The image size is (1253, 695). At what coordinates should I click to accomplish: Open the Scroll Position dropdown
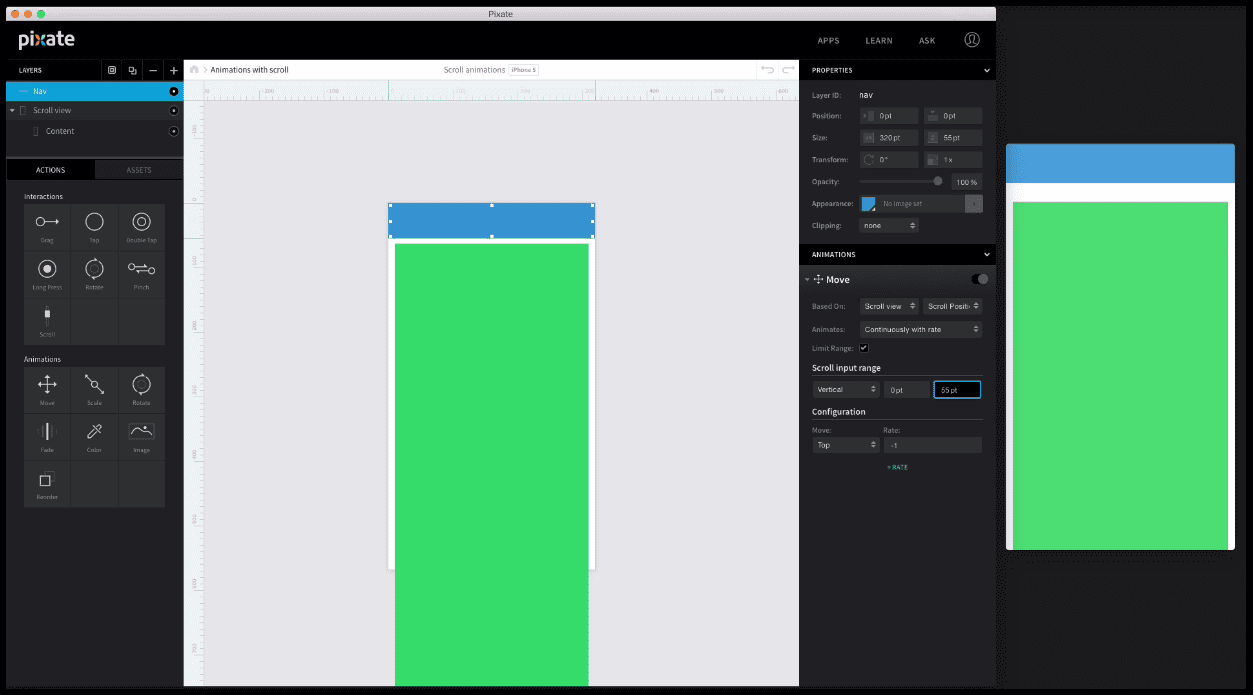[952, 306]
